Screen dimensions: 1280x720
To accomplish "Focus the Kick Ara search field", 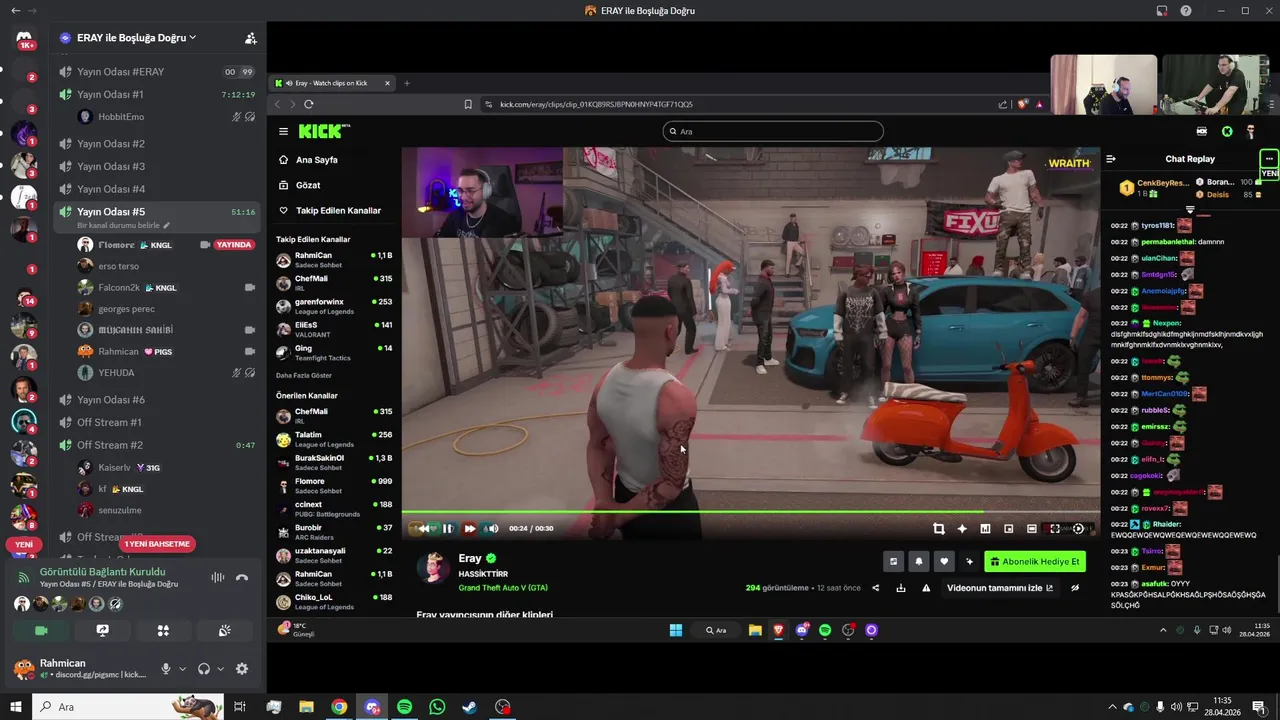I will click(773, 131).
